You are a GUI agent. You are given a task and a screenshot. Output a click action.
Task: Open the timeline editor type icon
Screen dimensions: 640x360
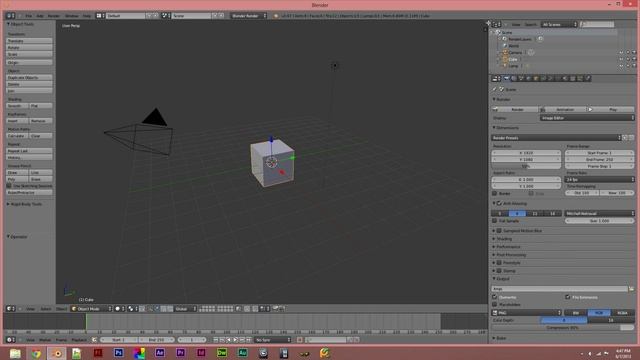pyautogui.click(x=10, y=340)
